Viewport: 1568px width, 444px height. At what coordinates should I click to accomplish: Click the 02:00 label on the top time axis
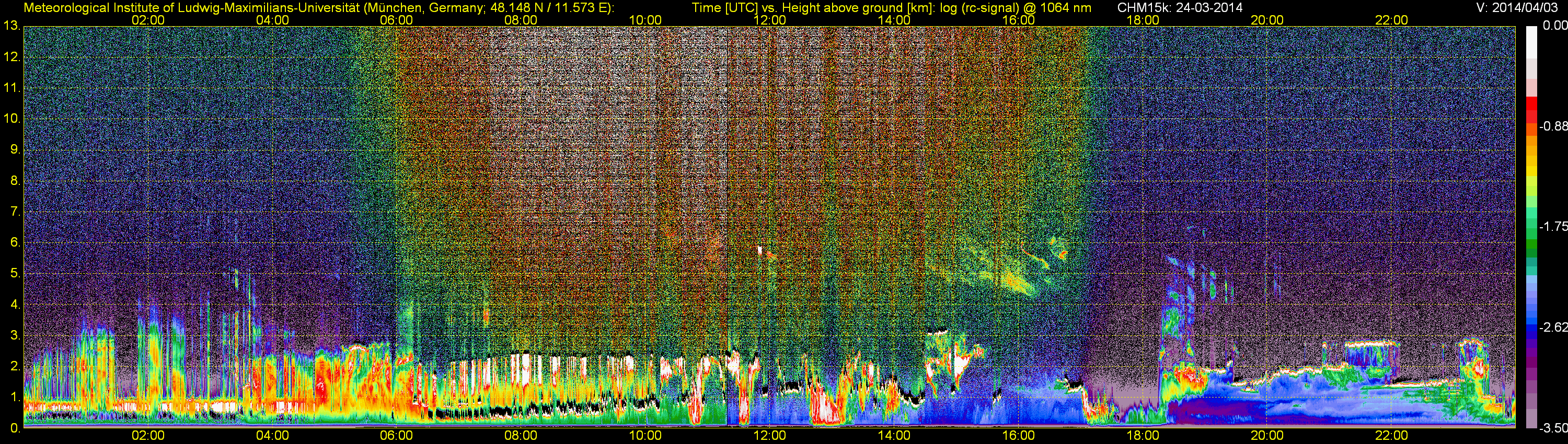click(x=148, y=20)
